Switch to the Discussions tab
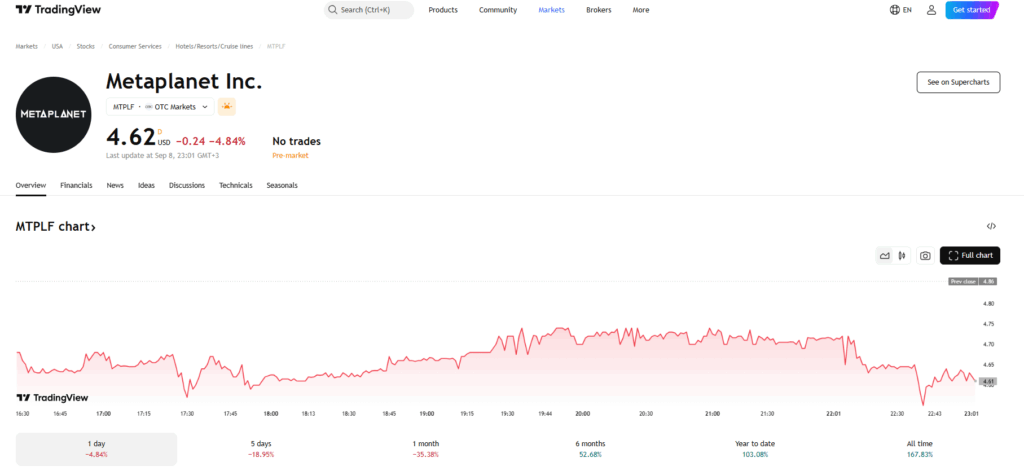The image size is (1024, 471). pyautogui.click(x=187, y=186)
